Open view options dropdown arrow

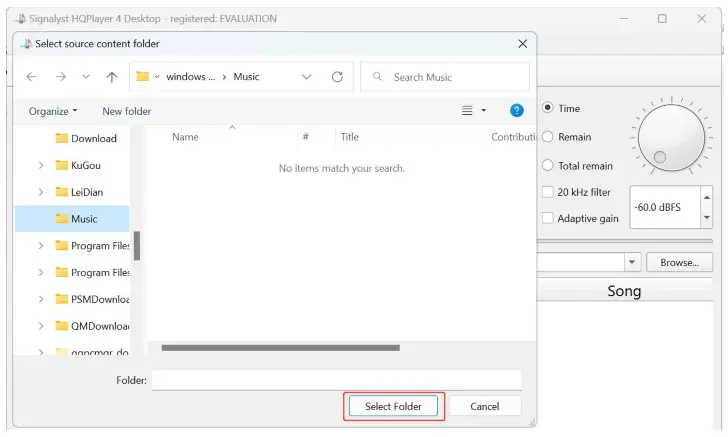(483, 111)
